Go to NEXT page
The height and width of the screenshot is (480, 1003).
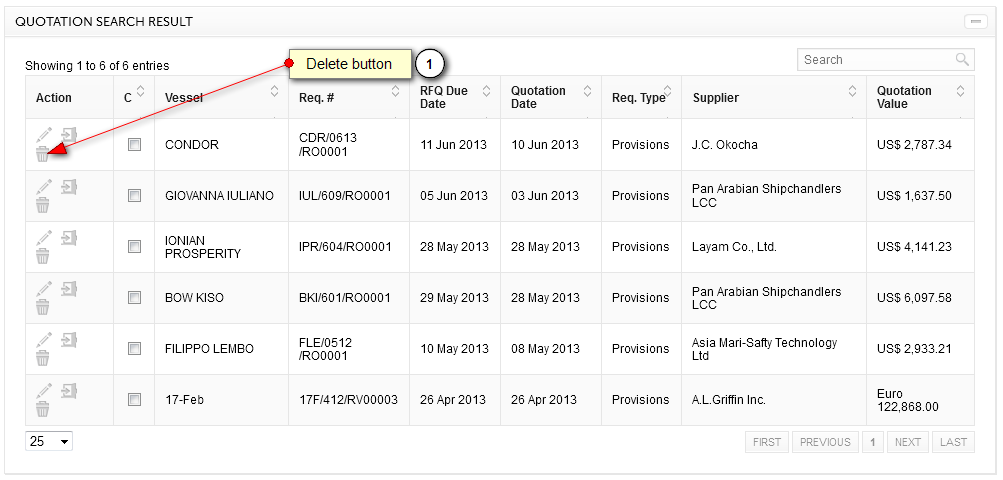coord(908,442)
